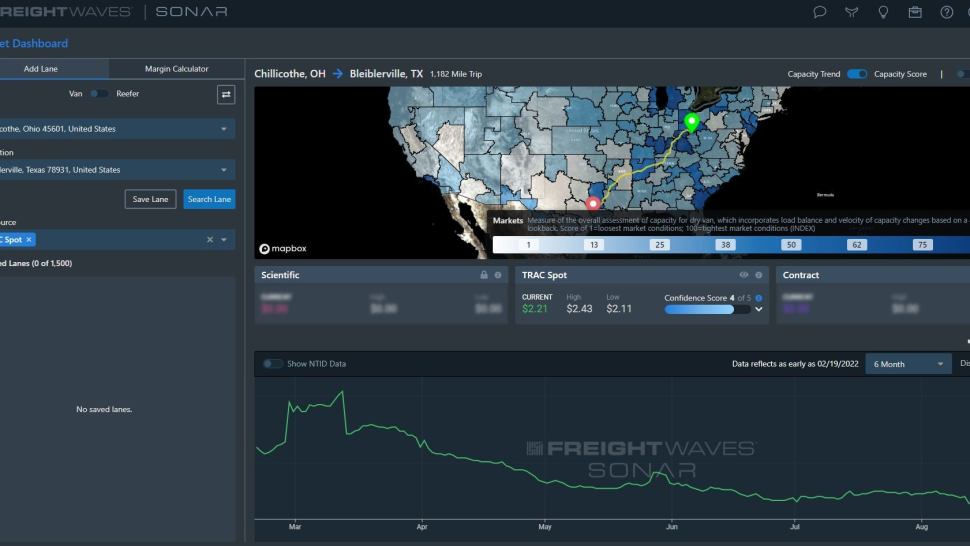Switch to the Add Lane tab

(x=40, y=69)
